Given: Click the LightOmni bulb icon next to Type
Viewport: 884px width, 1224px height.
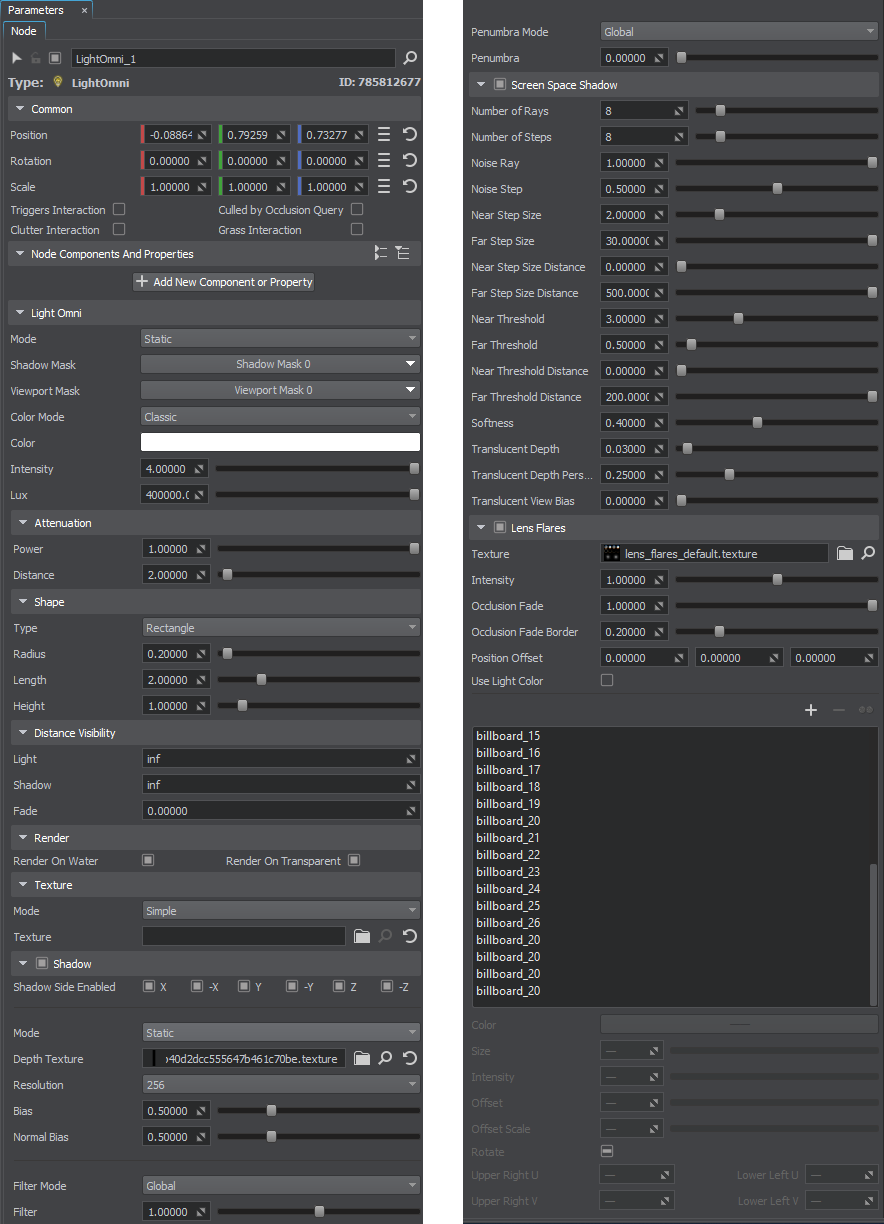Looking at the screenshot, I should click(x=58, y=82).
